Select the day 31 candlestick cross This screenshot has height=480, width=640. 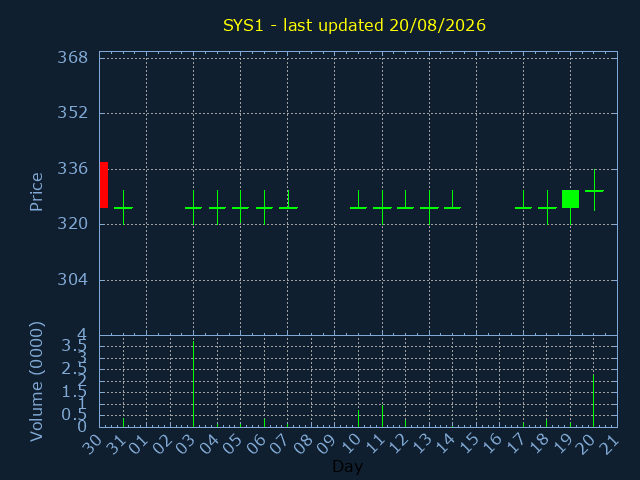[x=123, y=207]
